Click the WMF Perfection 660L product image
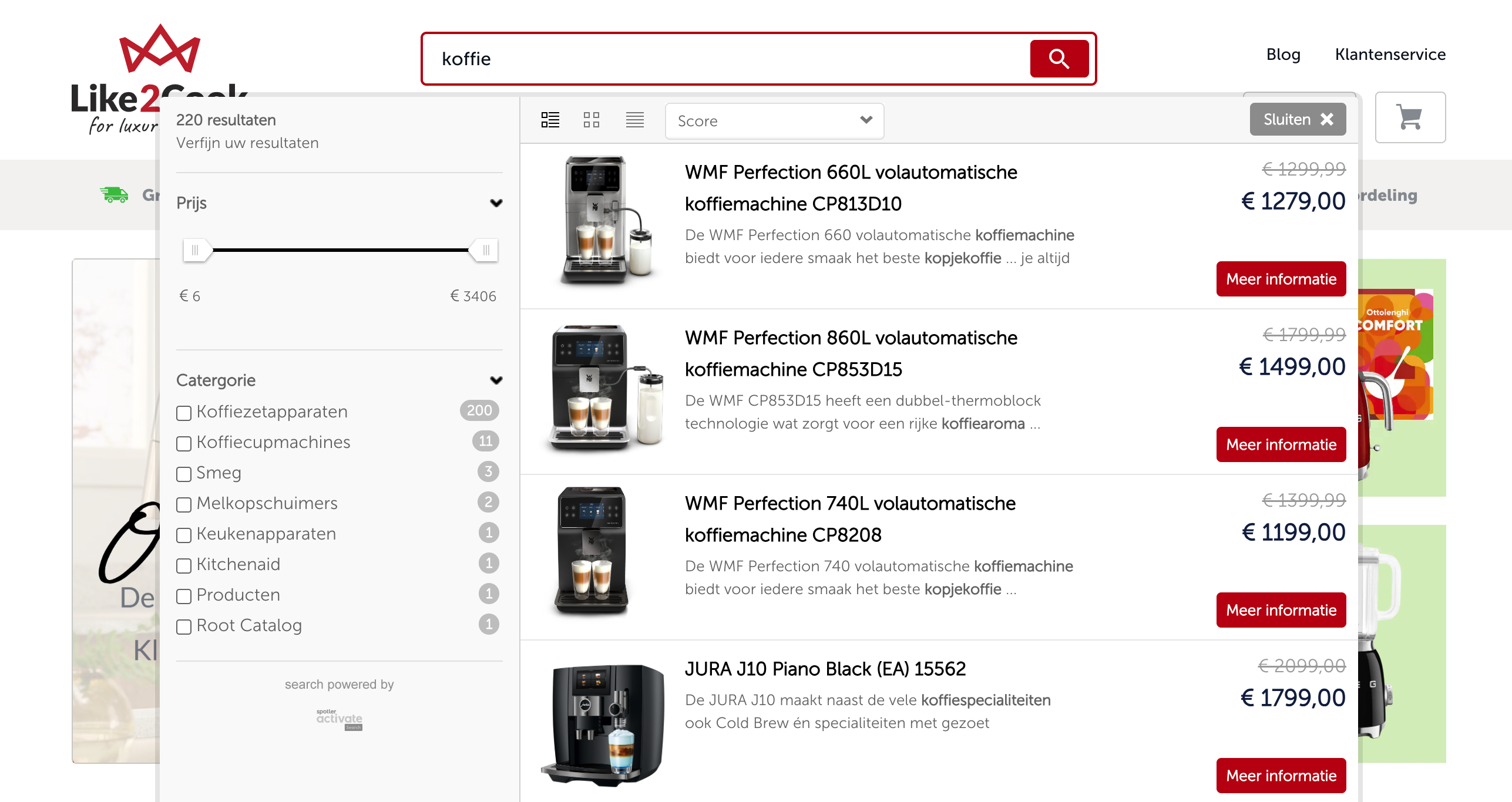This screenshot has width=1512, height=802. pos(605,220)
